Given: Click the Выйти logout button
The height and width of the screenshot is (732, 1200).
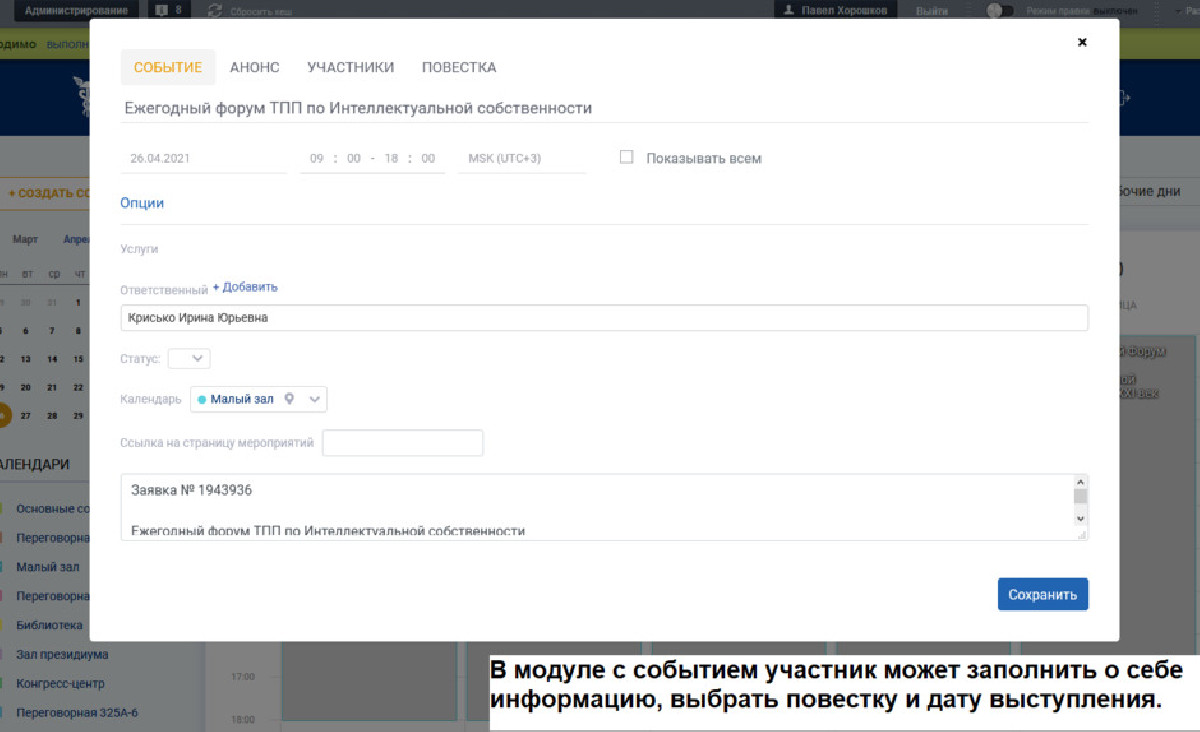Looking at the screenshot, I should [x=932, y=10].
